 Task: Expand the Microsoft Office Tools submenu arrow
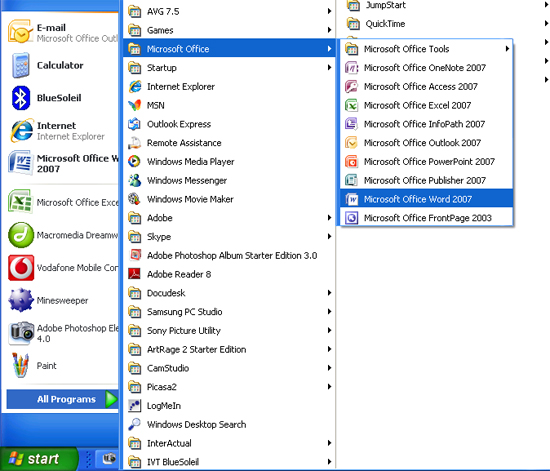pyautogui.click(x=507, y=49)
